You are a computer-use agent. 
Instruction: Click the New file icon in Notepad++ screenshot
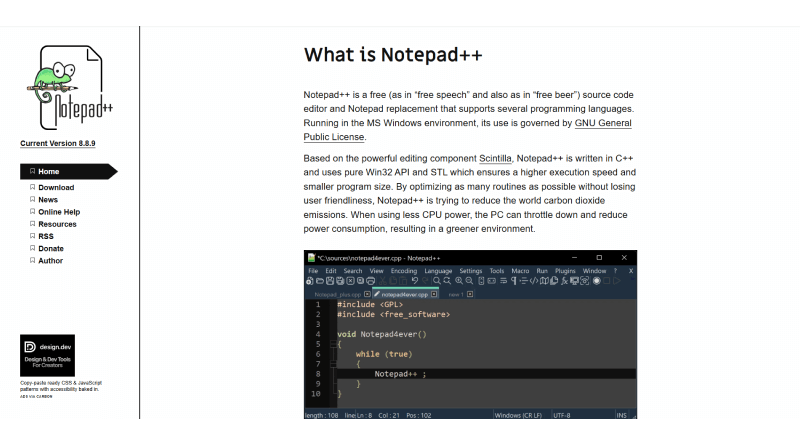coord(309,281)
